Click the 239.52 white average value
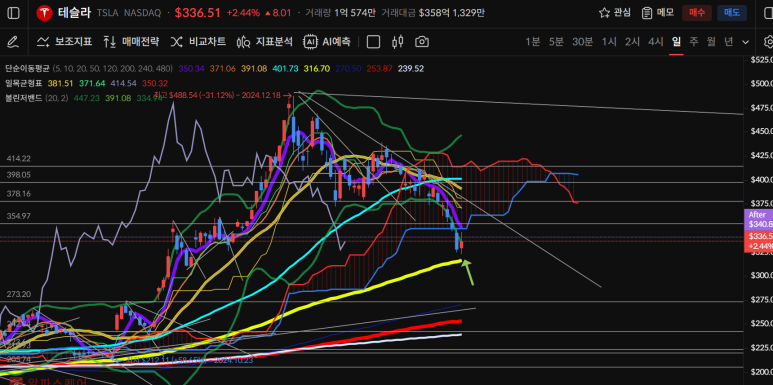Image resolution: width=773 pixels, height=385 pixels. point(411,69)
